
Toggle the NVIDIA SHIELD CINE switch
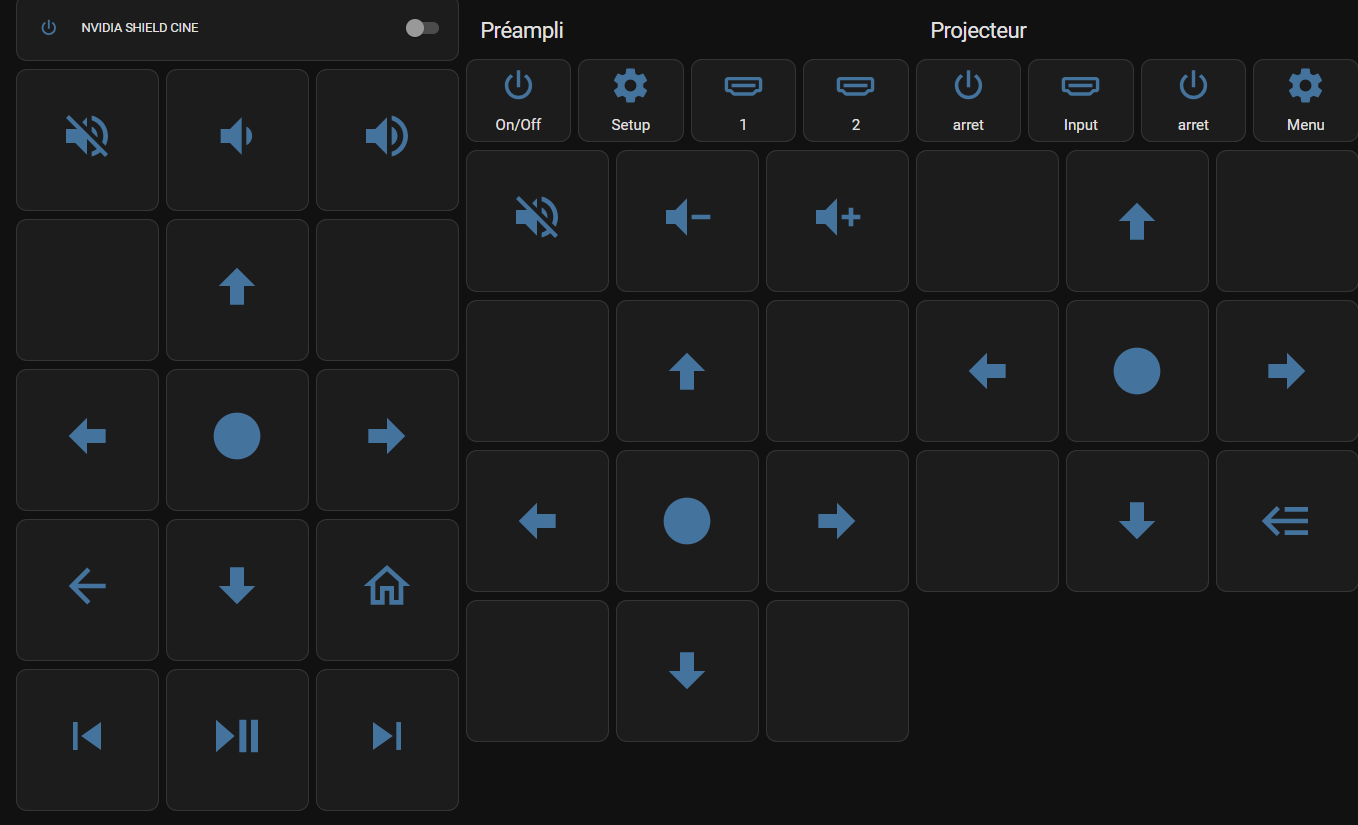click(x=422, y=28)
